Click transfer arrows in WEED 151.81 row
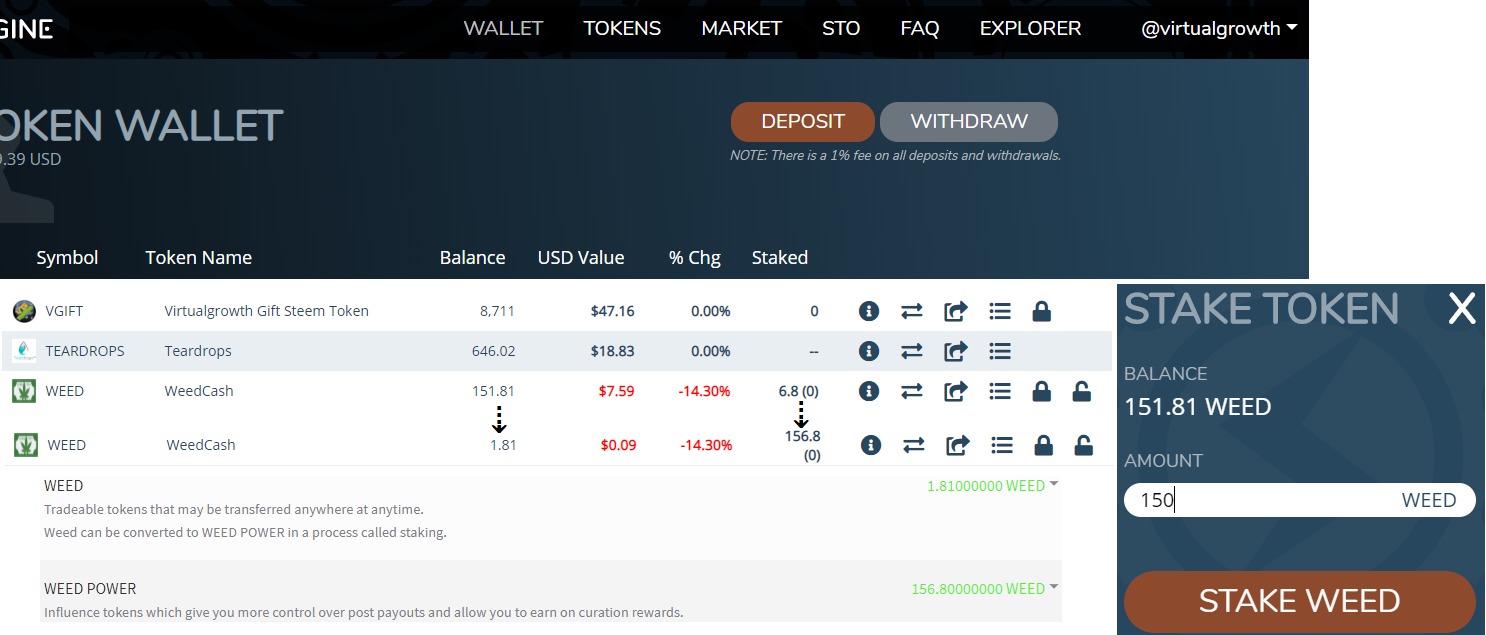 click(911, 391)
